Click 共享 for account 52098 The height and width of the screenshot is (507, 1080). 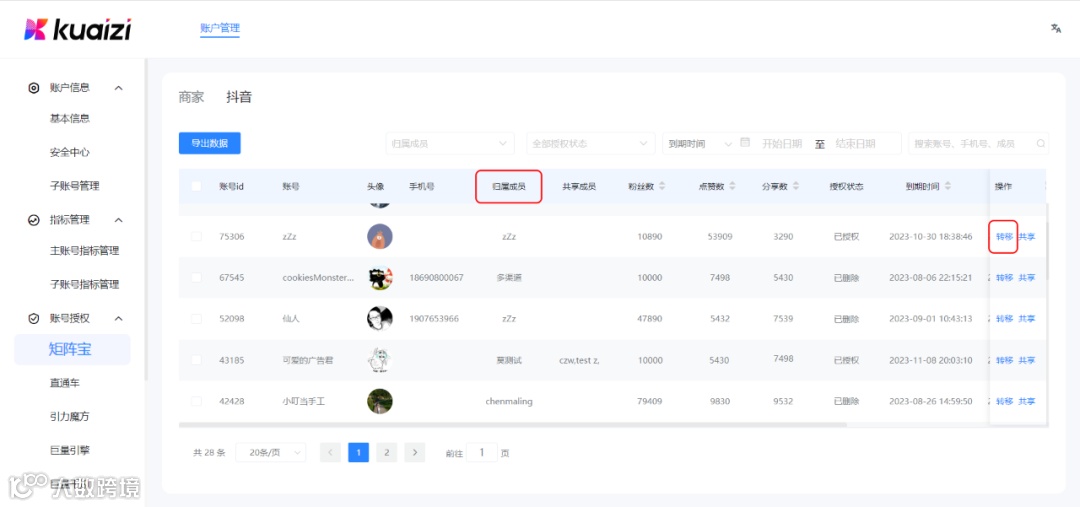tap(1027, 318)
